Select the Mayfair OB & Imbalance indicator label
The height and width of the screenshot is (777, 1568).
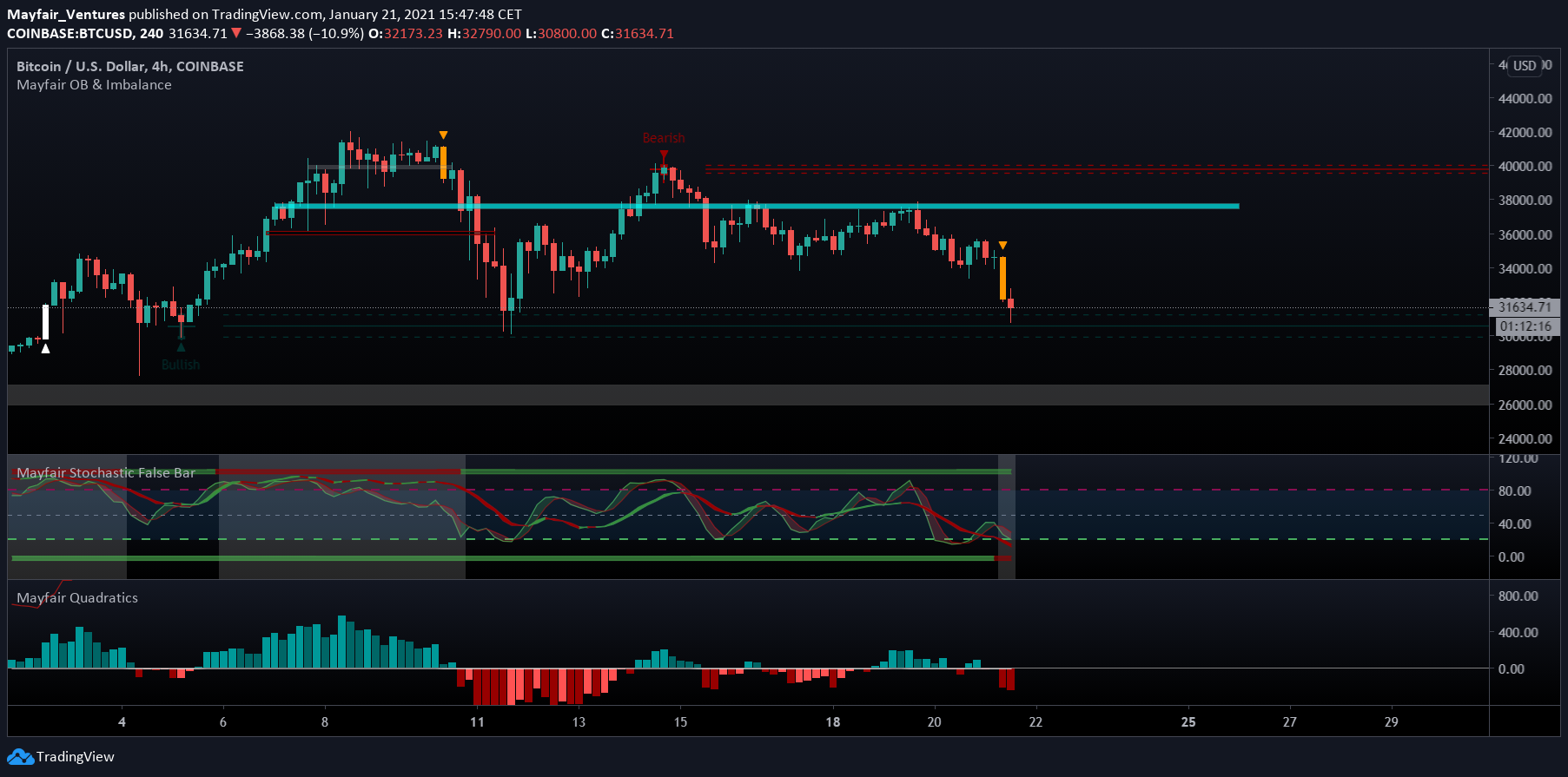tap(94, 84)
